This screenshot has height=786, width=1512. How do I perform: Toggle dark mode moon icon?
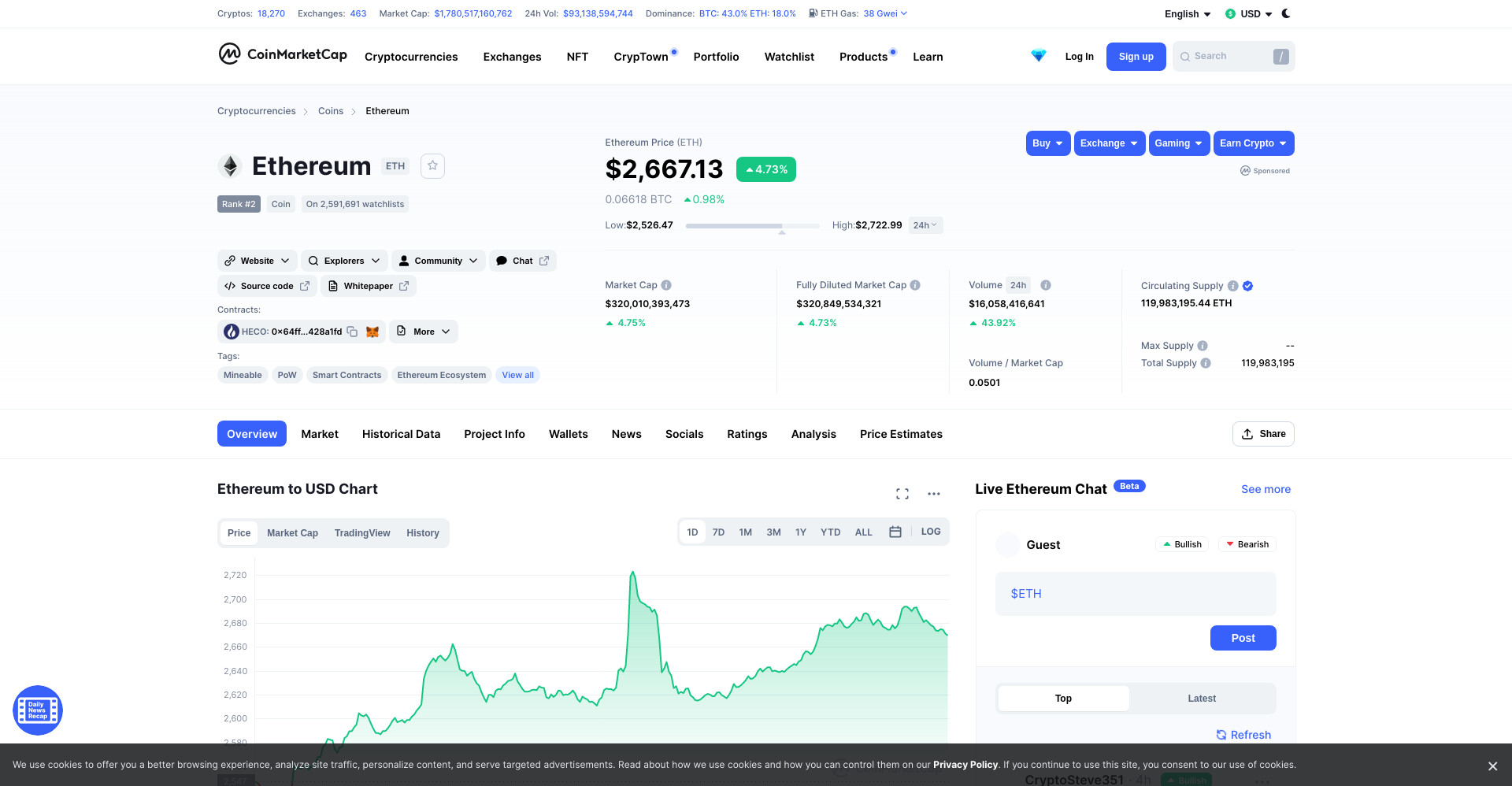click(x=1286, y=13)
